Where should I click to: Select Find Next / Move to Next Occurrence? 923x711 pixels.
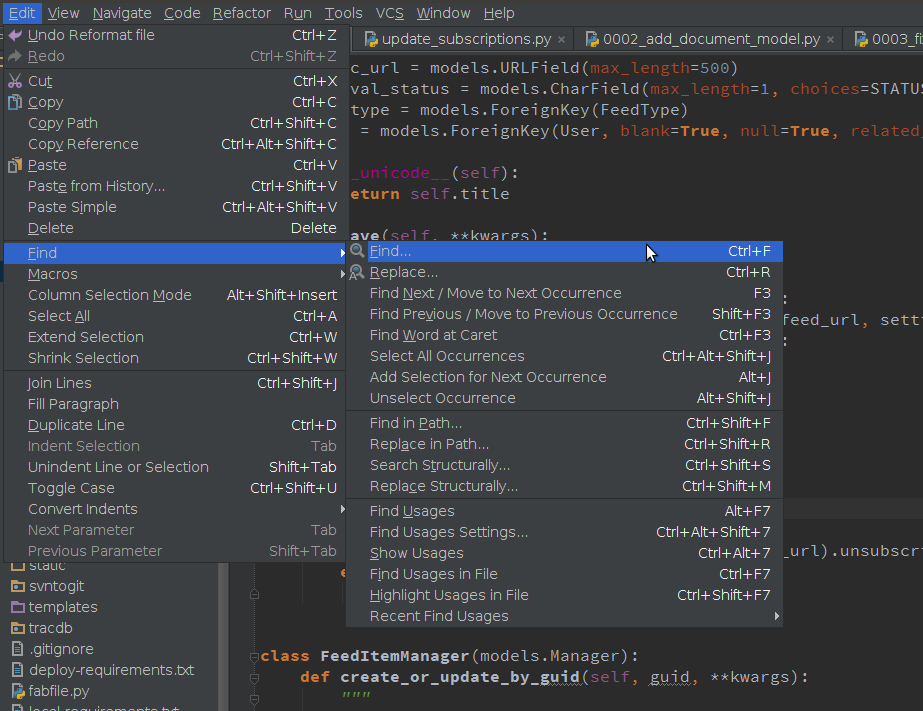tap(565, 294)
